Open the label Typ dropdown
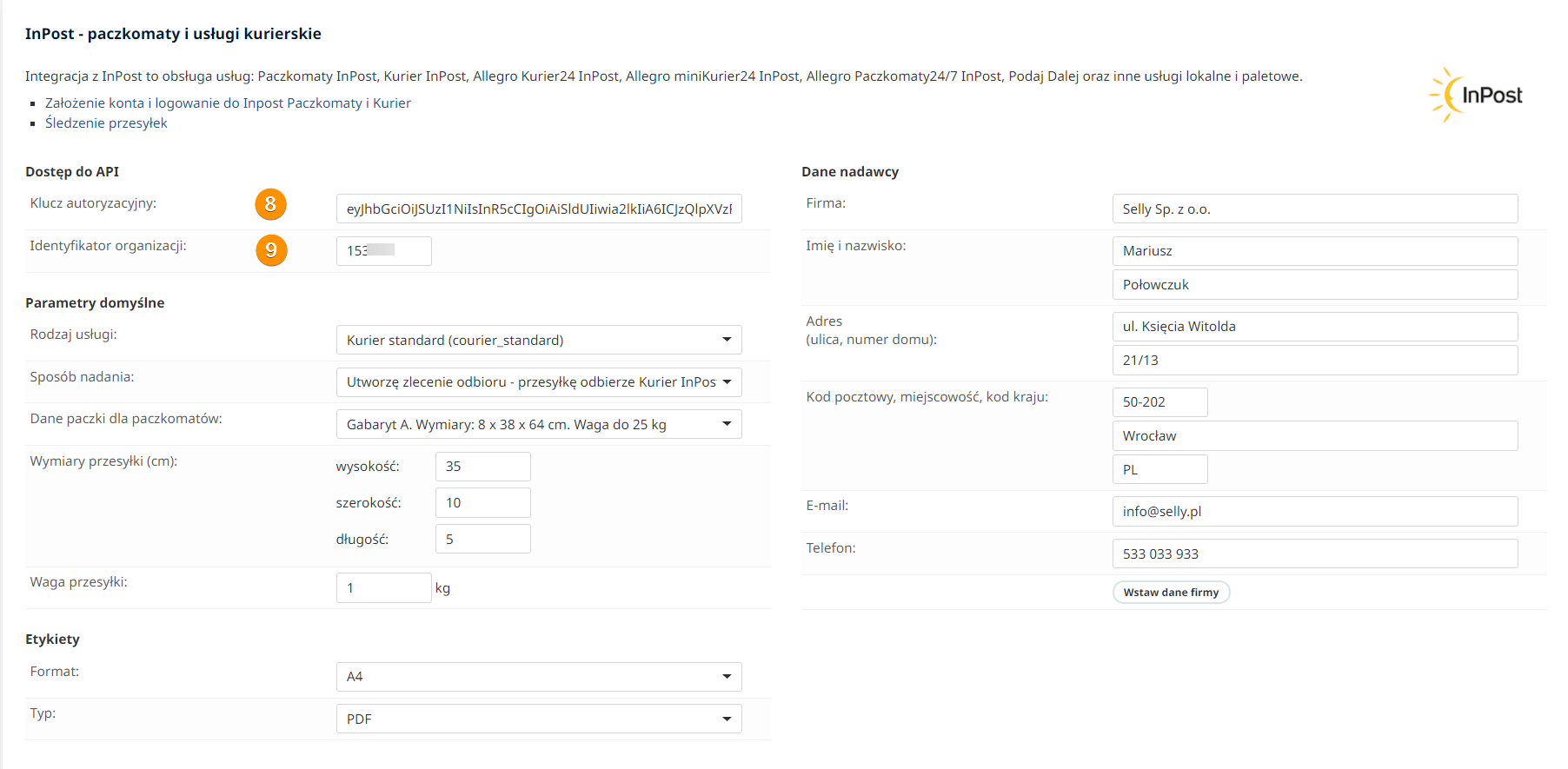The width and height of the screenshot is (1568, 769). point(538,719)
